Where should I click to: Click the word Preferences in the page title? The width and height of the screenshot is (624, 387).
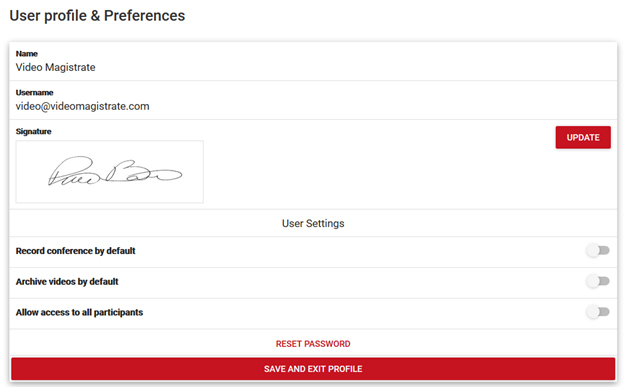[144, 16]
